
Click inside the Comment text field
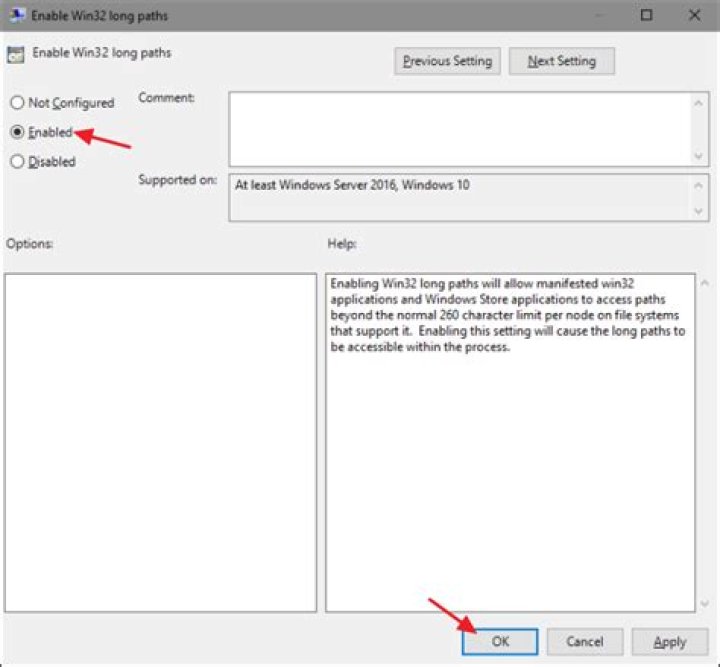[460, 129]
